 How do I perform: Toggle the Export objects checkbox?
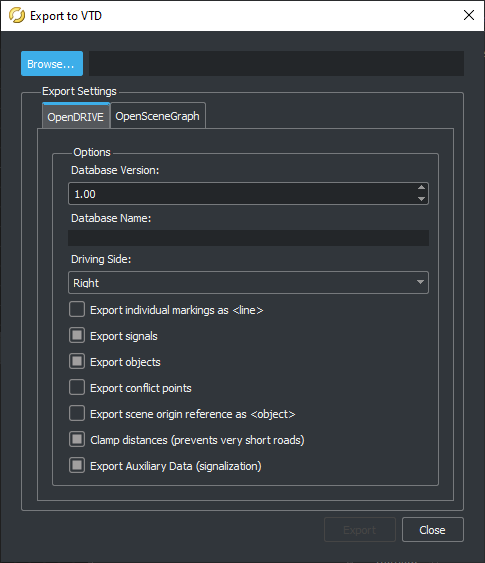(x=77, y=362)
